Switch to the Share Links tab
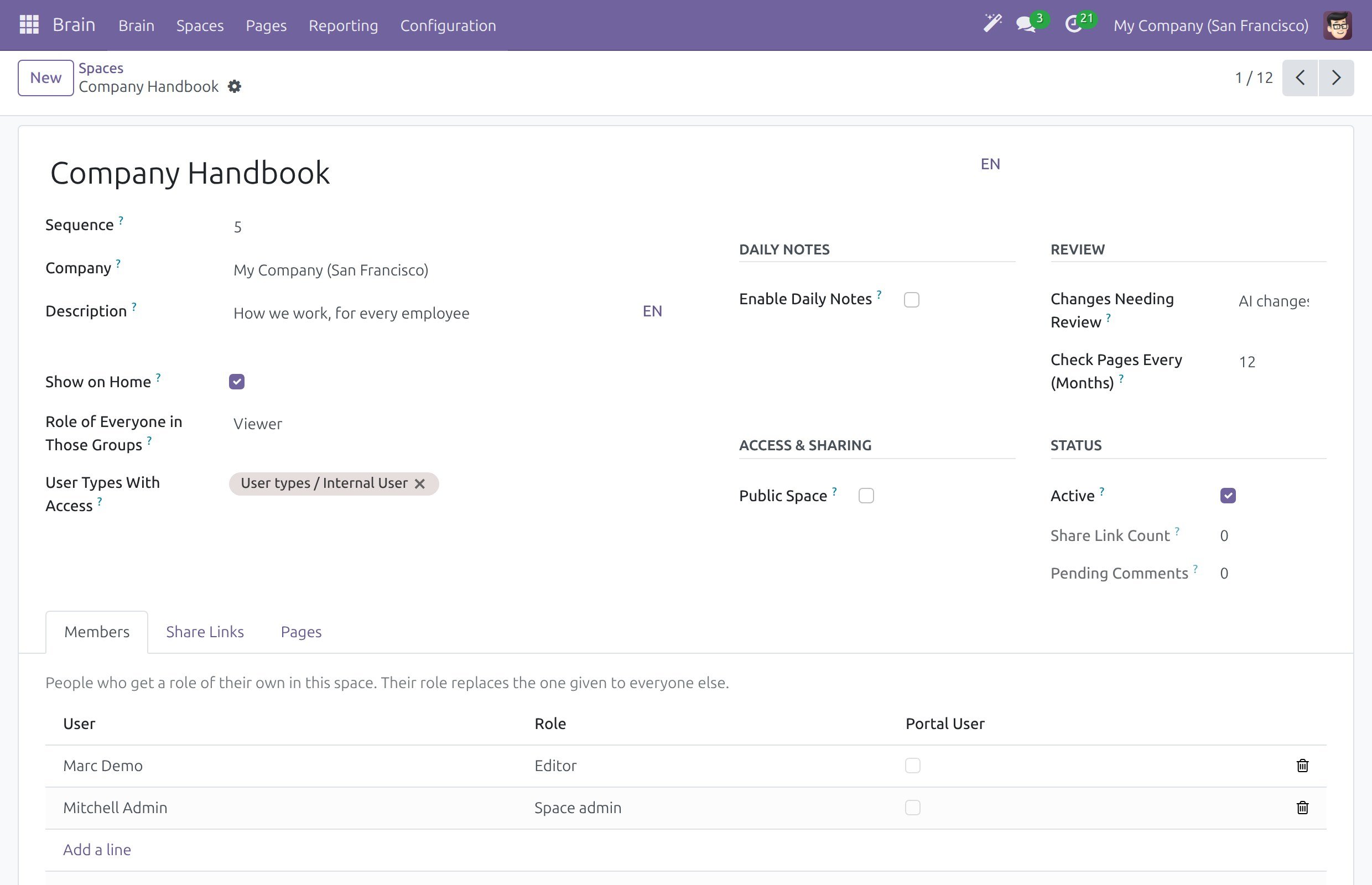The height and width of the screenshot is (885, 1372). [x=205, y=632]
